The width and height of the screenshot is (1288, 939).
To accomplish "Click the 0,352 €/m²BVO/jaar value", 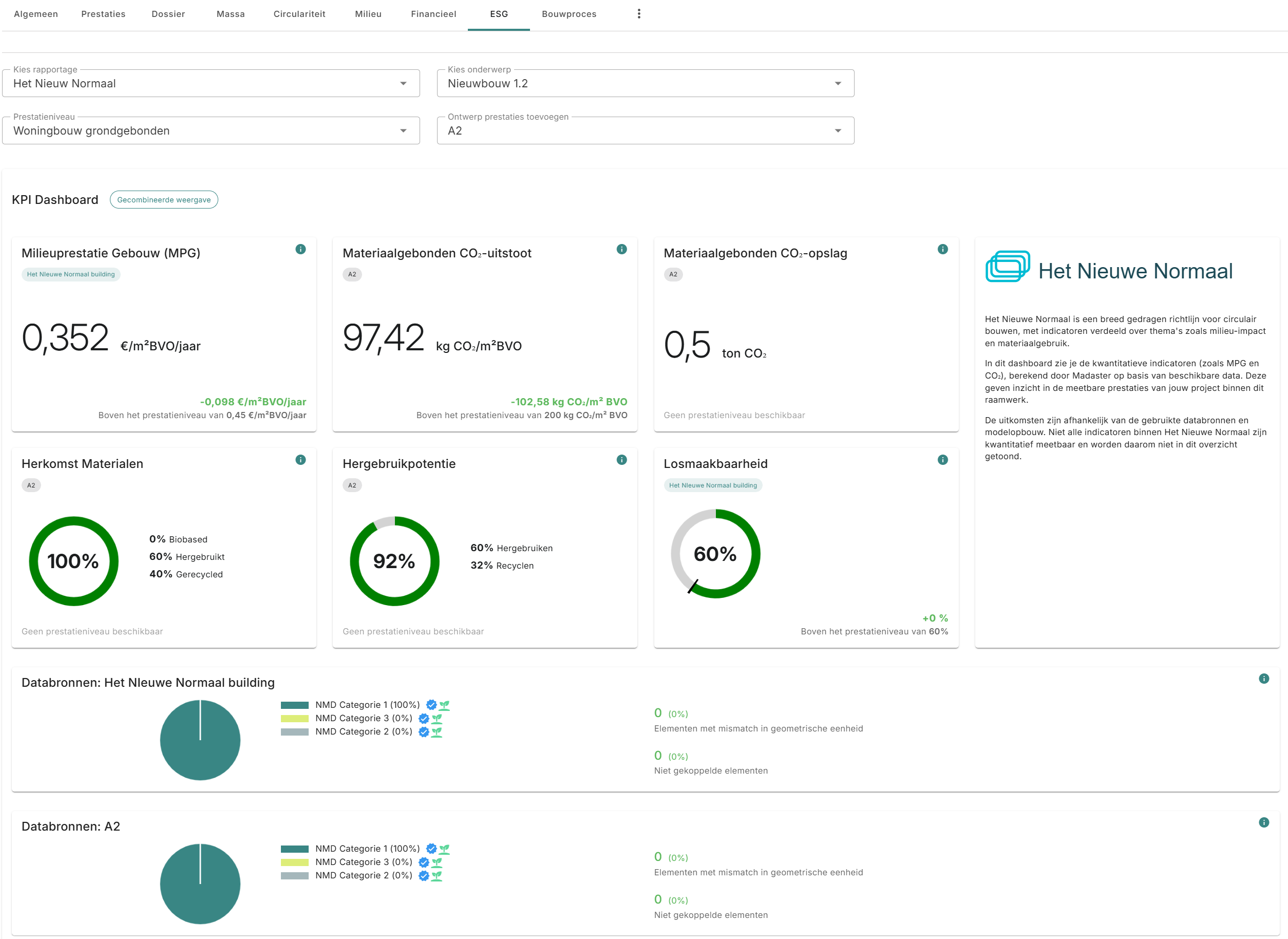I will 111,337.
